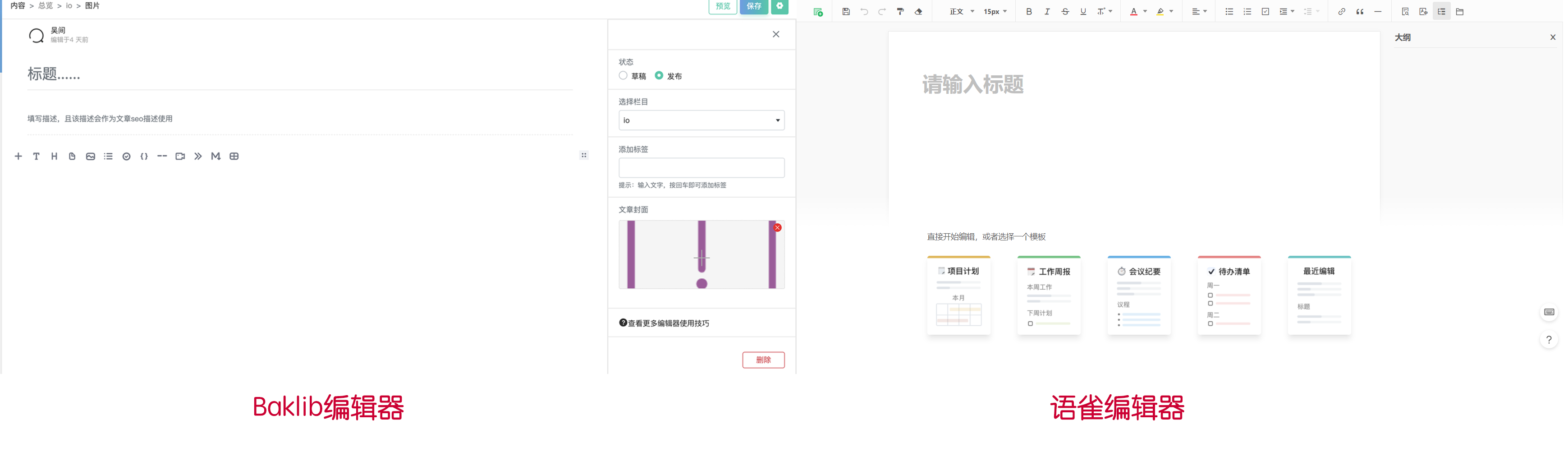The image size is (1568, 452).
Task: Click the folder icon in Yuque toolbar
Action: point(1460,12)
